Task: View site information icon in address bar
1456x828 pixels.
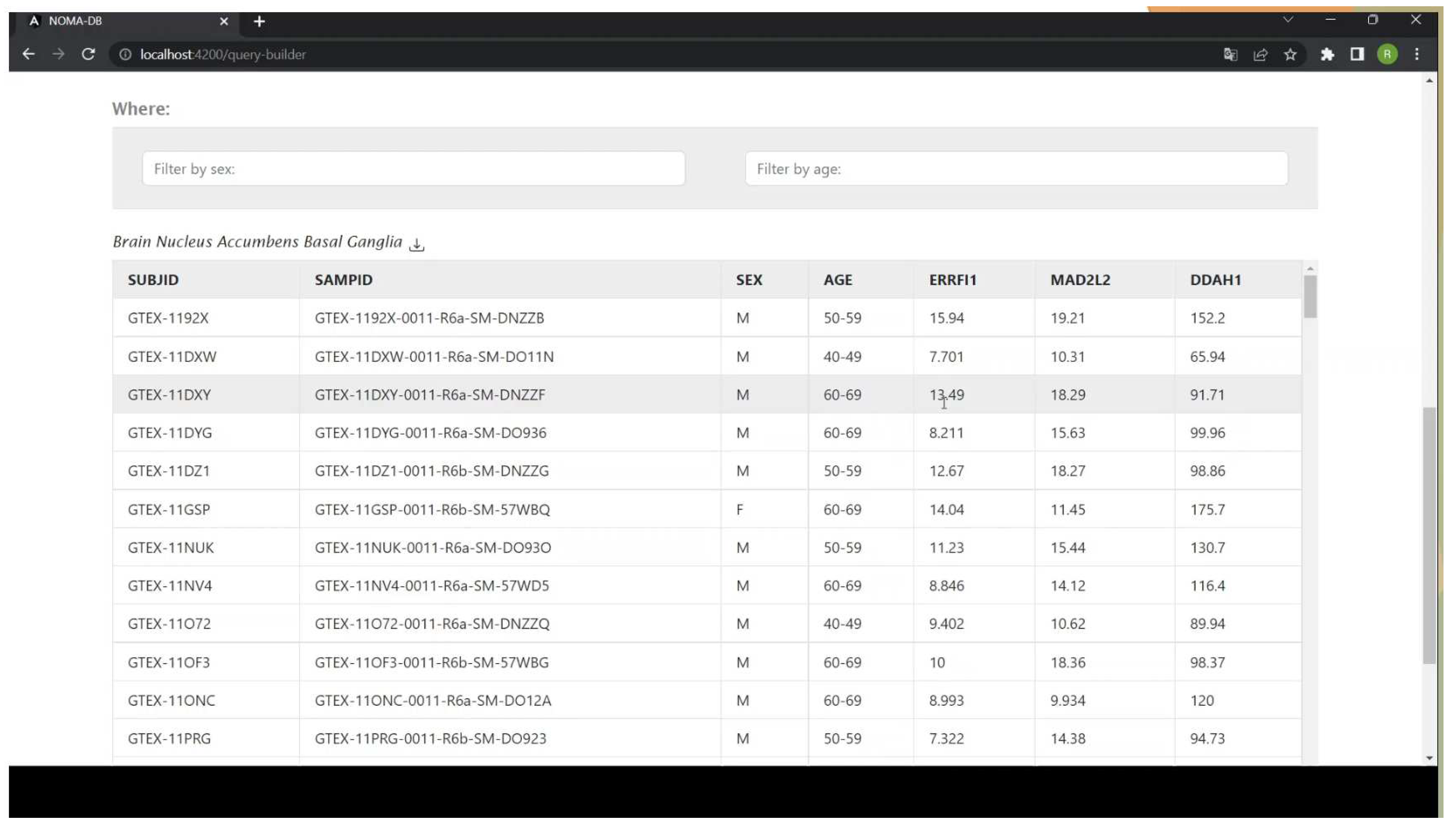Action: (x=125, y=55)
